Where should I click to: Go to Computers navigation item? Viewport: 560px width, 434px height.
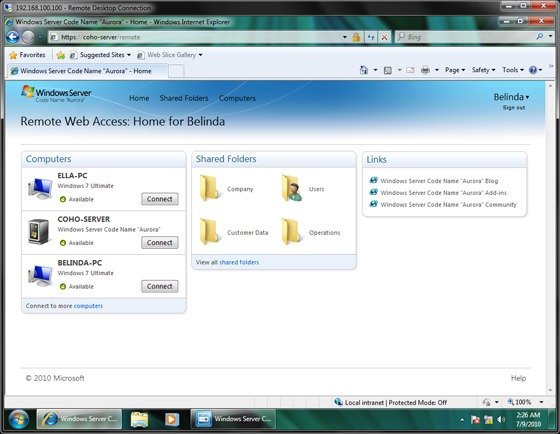pyautogui.click(x=237, y=98)
